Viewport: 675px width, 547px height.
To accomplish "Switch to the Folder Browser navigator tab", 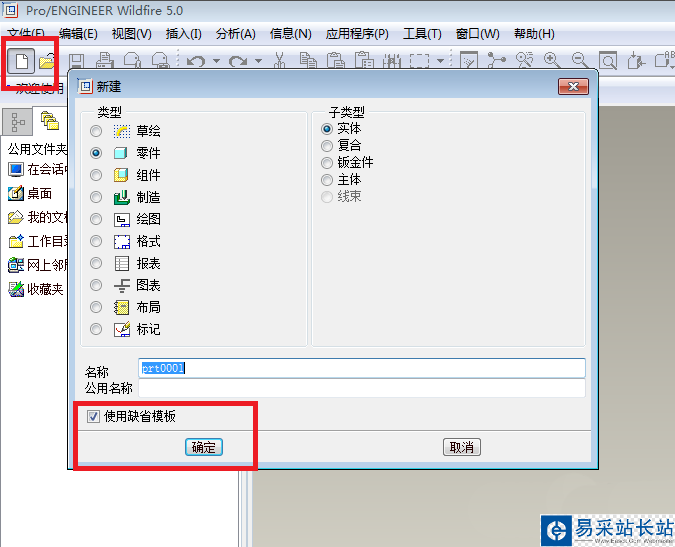I will [x=50, y=121].
